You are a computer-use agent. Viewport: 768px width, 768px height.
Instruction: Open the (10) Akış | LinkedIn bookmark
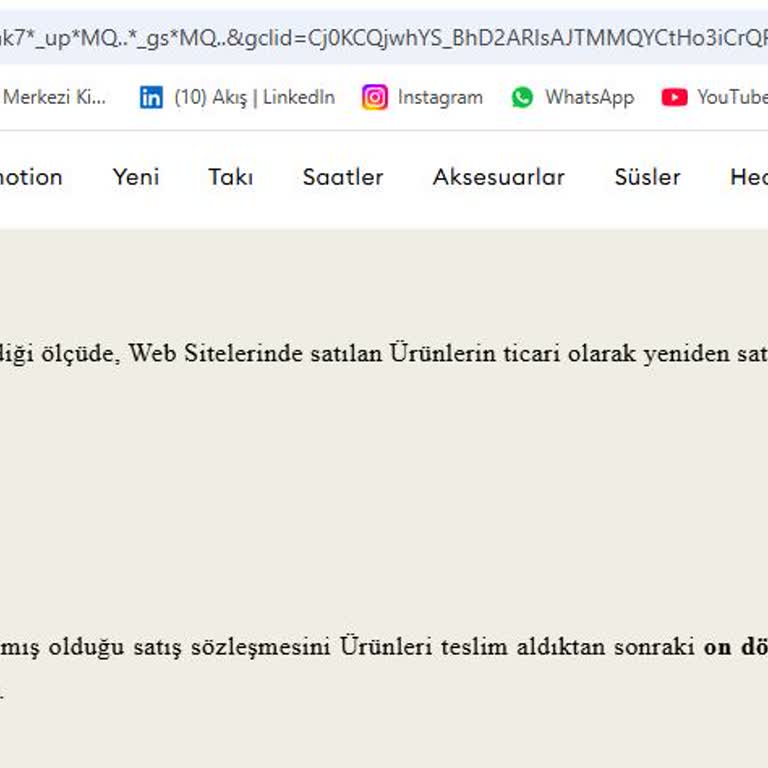pos(255,97)
